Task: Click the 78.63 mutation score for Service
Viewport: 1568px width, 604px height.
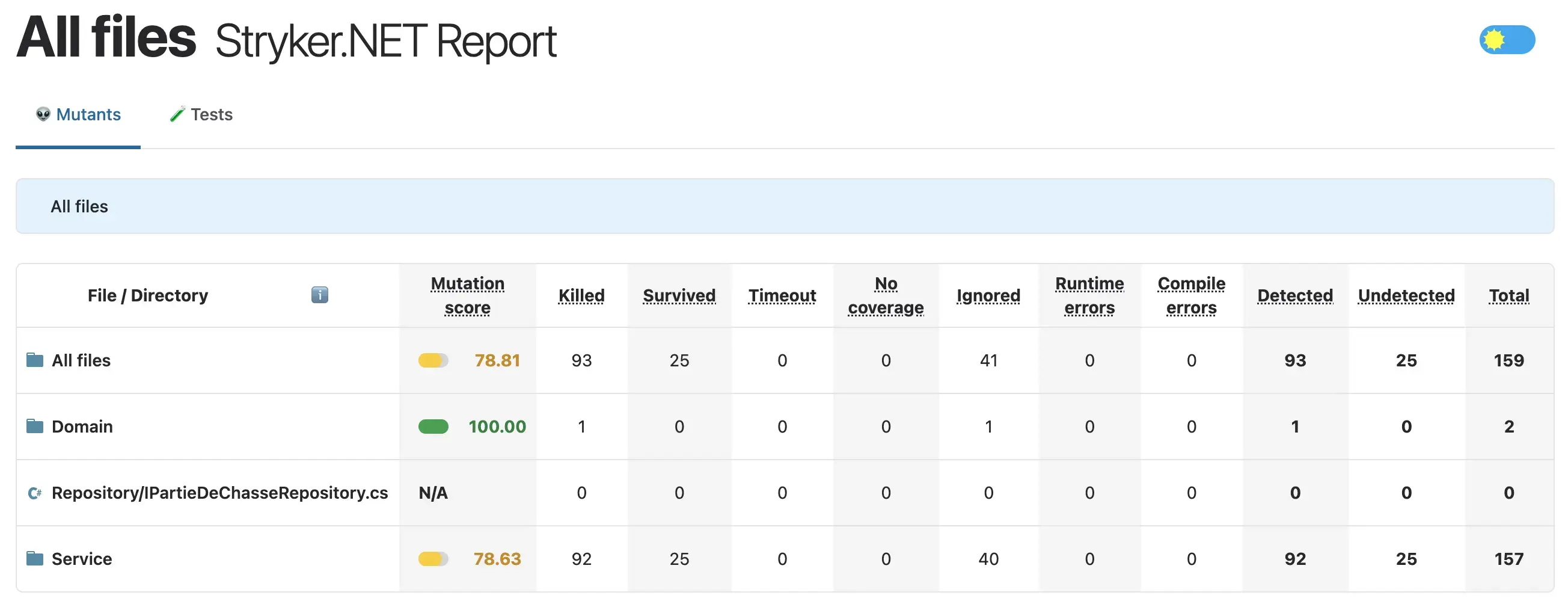Action: (x=497, y=559)
